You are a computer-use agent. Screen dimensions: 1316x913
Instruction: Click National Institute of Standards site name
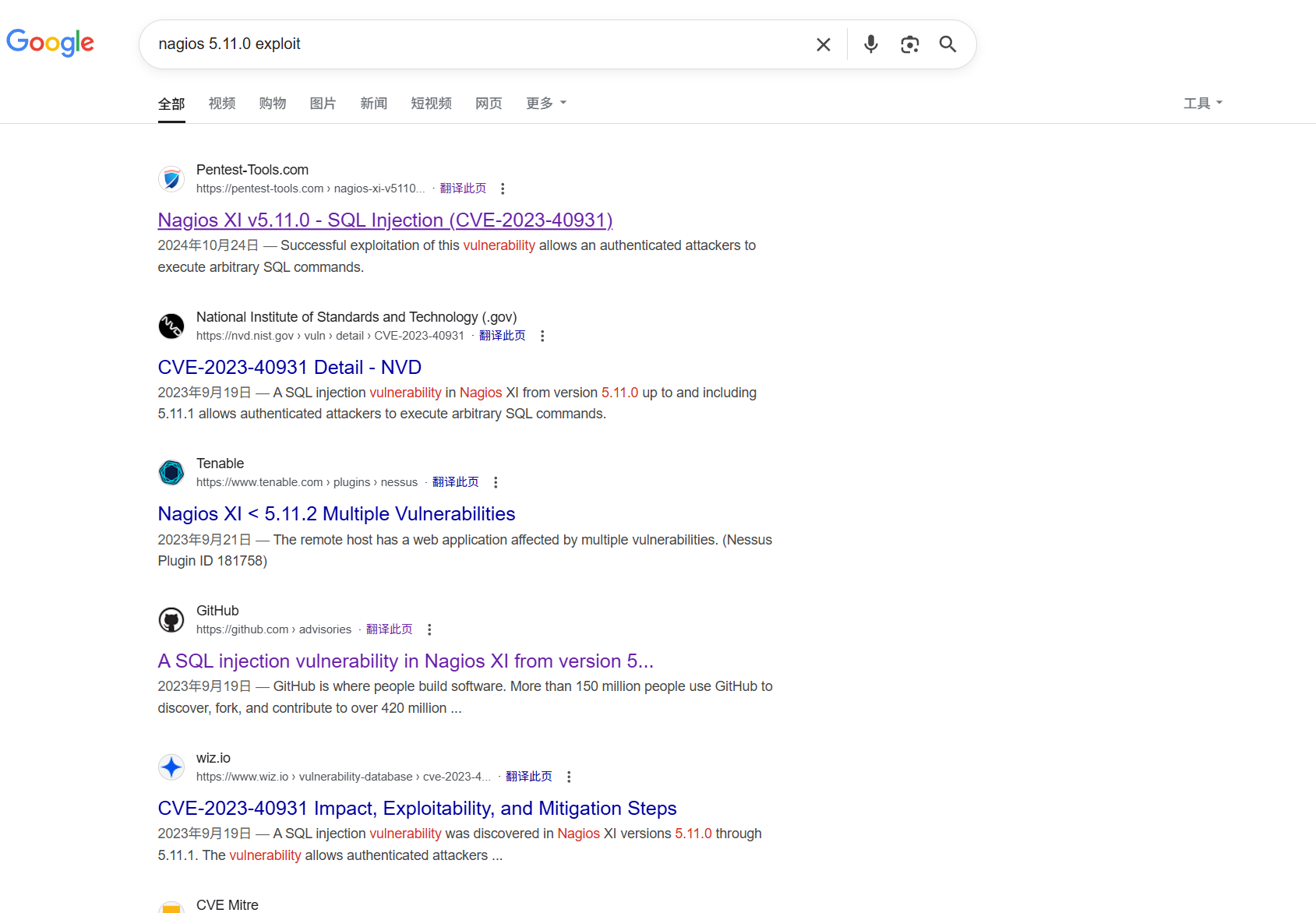point(357,317)
